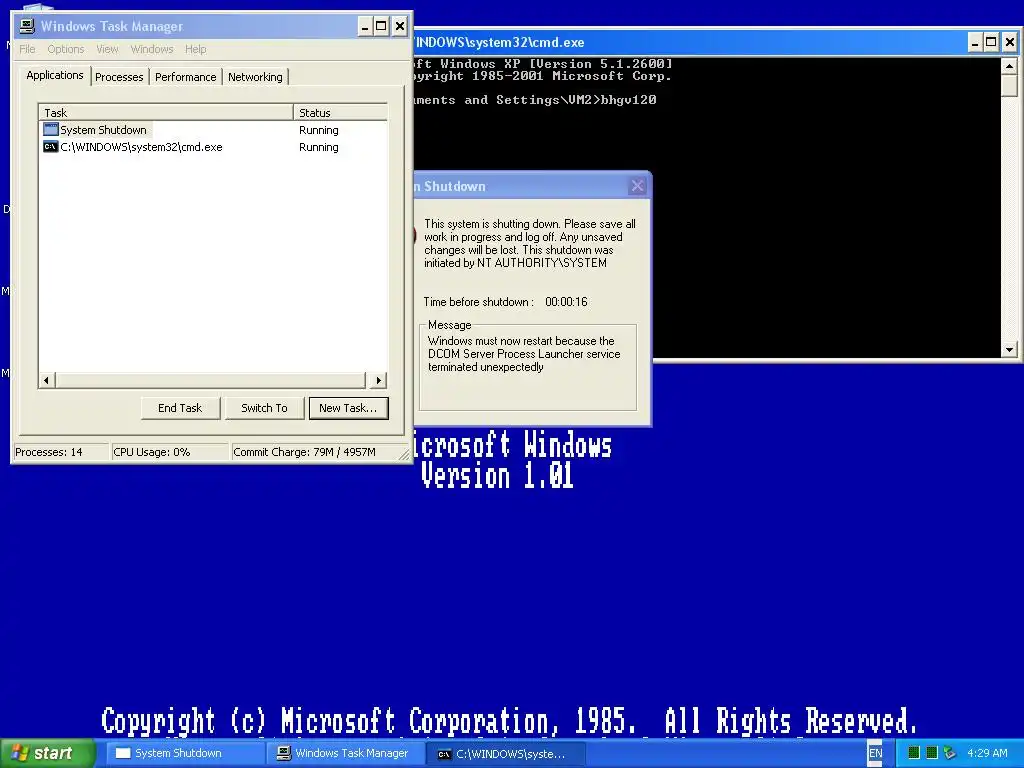The width and height of the screenshot is (1024, 768).
Task: Activate Windows Task Manager taskbar button
Action: tap(343, 753)
